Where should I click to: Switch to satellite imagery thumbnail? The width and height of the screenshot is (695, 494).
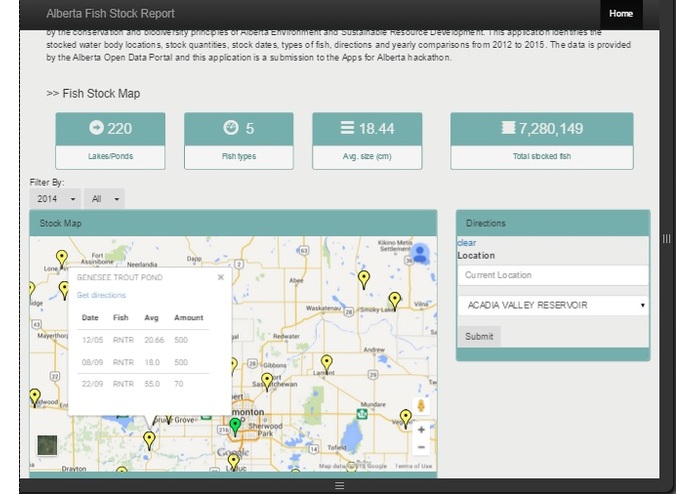(x=47, y=445)
